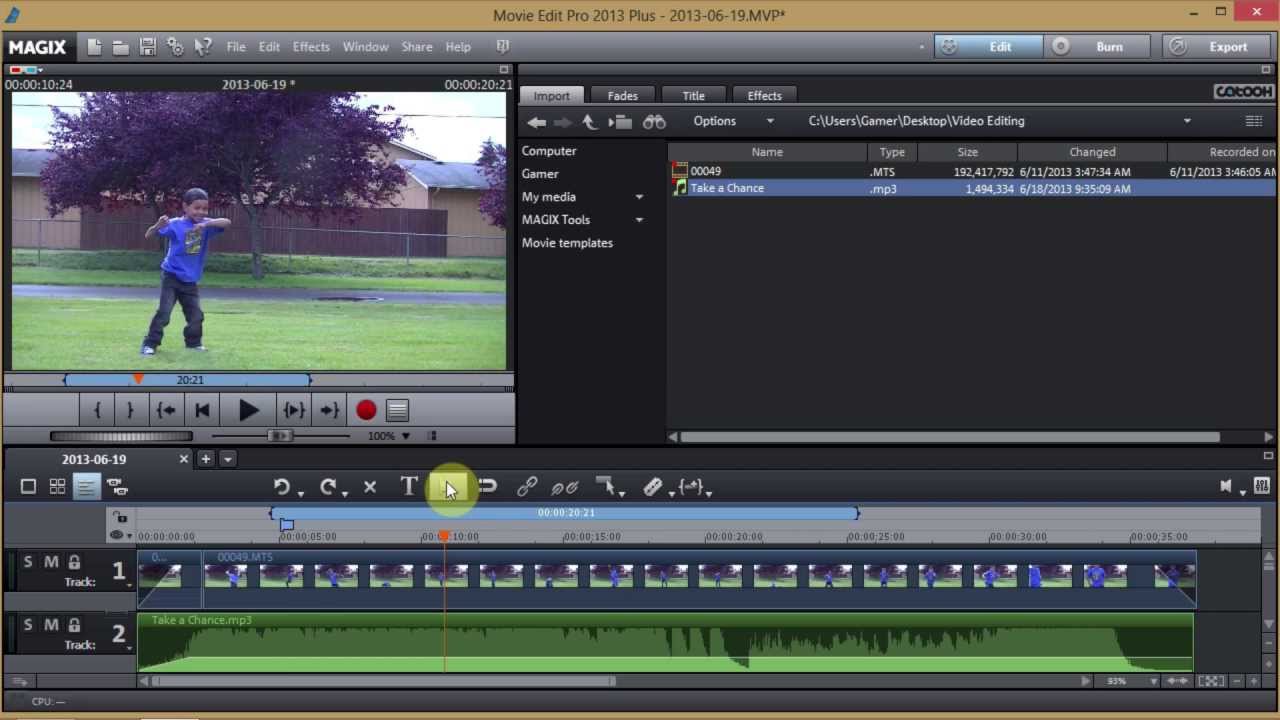The image size is (1280, 720).
Task: Mute track 1 with the M button
Action: click(x=51, y=562)
